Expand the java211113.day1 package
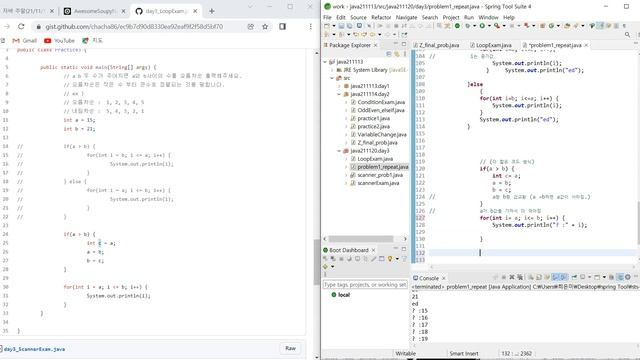This screenshot has width=640, height=360. coord(339,86)
